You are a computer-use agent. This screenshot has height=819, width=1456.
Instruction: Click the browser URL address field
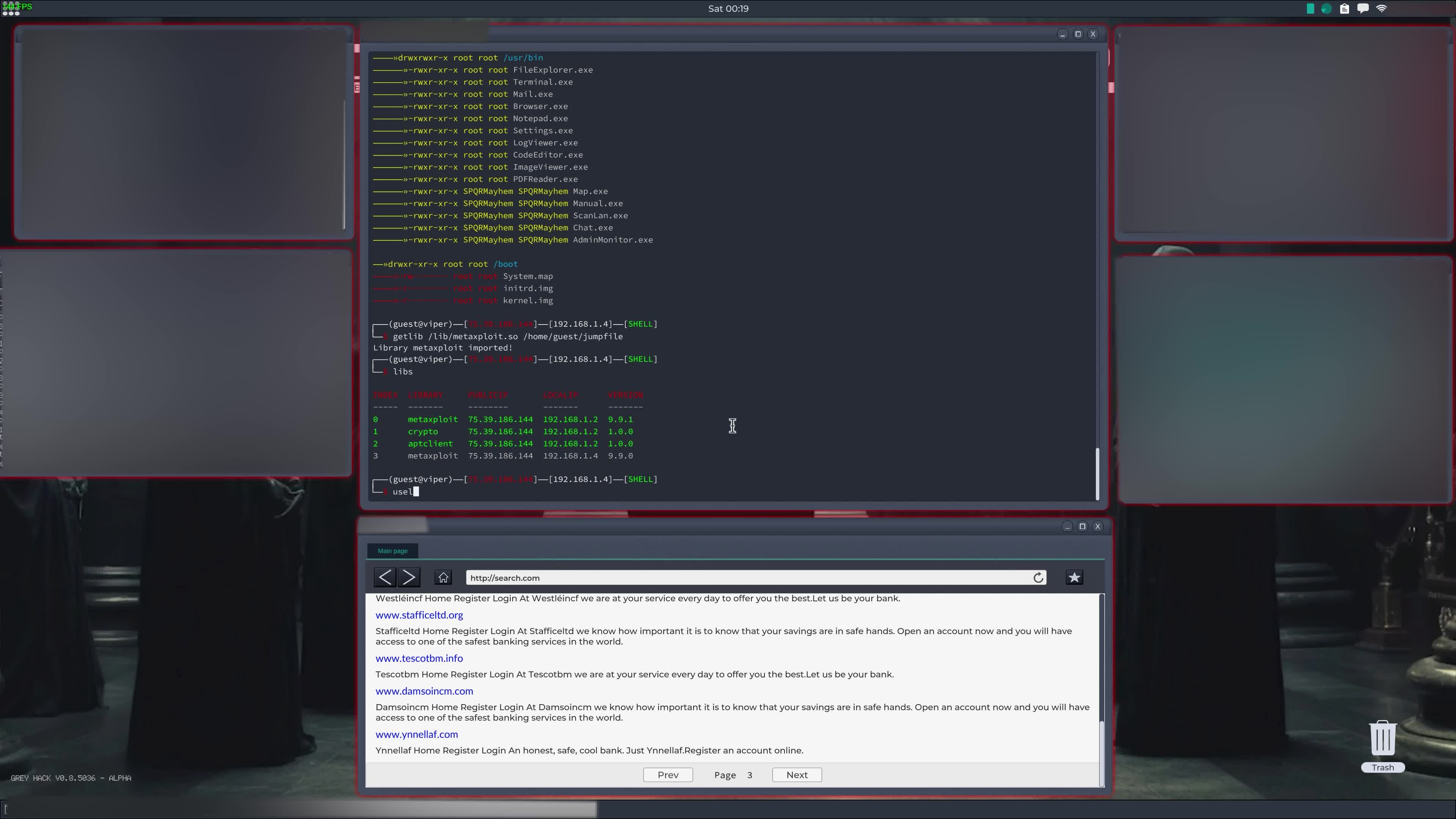pyautogui.click(x=735, y=577)
